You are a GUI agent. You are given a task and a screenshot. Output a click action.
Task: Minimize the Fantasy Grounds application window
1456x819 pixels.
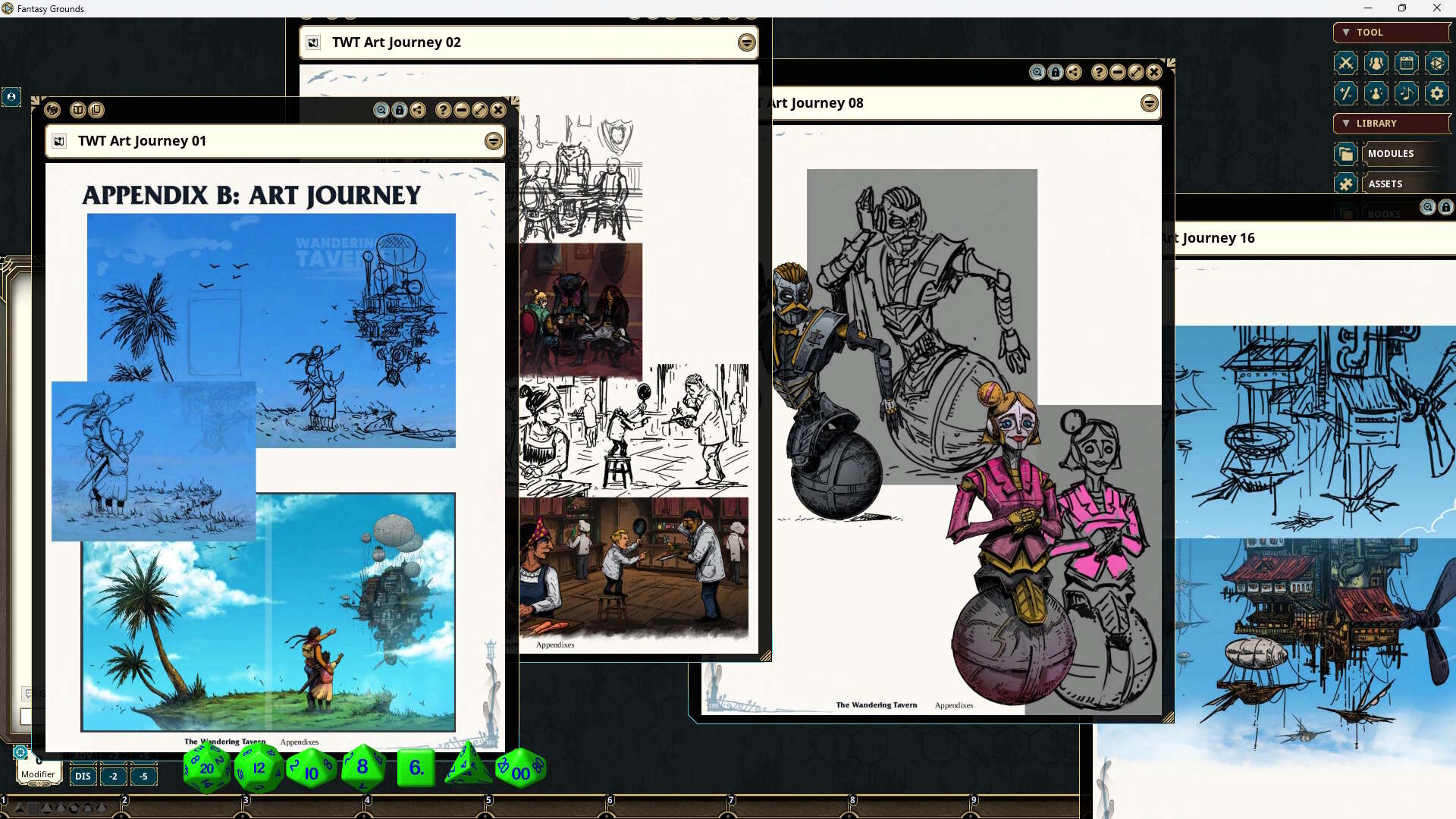pos(1368,8)
